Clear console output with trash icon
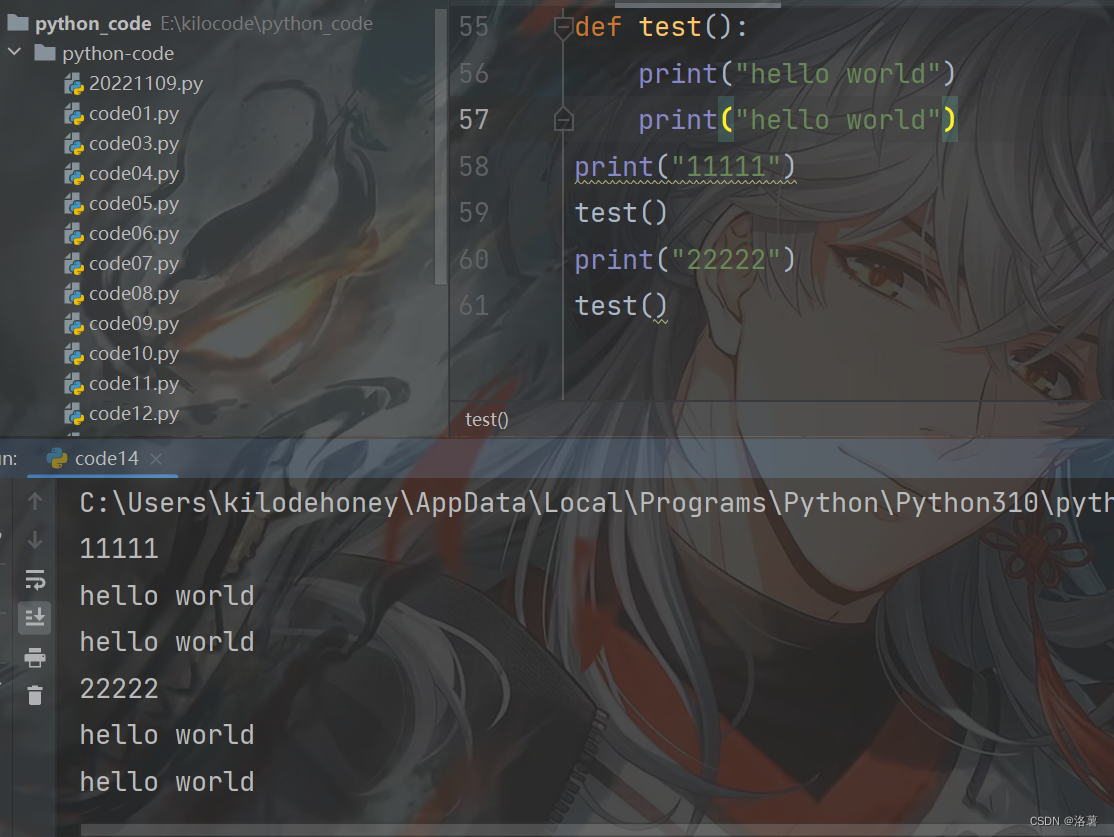The height and width of the screenshot is (837, 1114). (35, 695)
